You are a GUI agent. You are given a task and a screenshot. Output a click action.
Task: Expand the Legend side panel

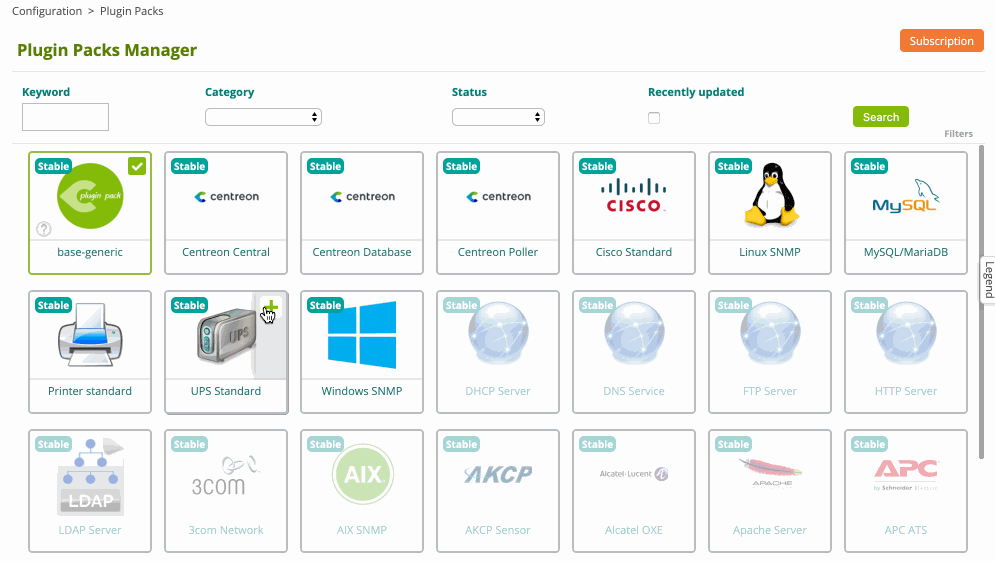[988, 279]
